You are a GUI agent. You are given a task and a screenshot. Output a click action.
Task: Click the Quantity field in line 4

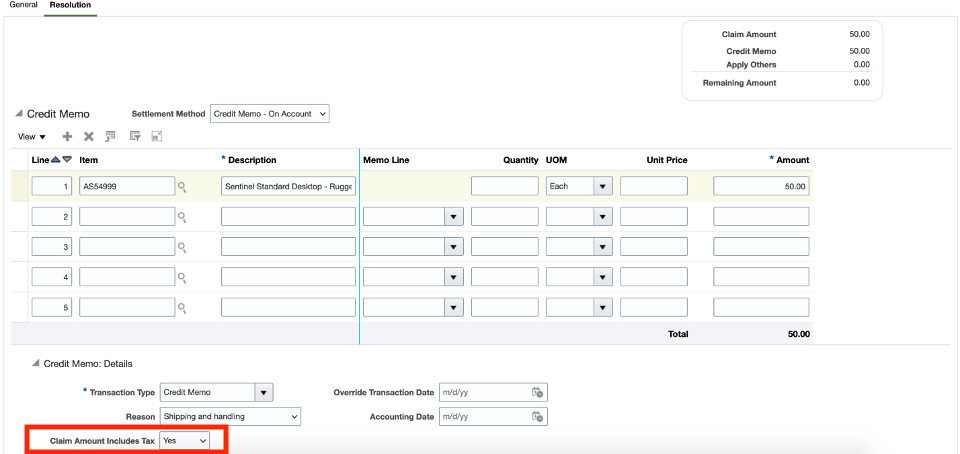(x=504, y=277)
